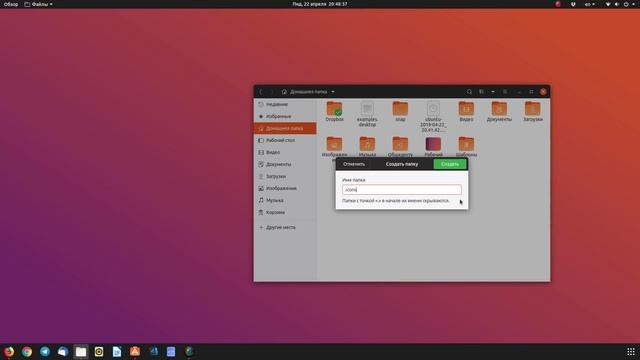
Task: Click the green Создать button
Action: pos(450,164)
